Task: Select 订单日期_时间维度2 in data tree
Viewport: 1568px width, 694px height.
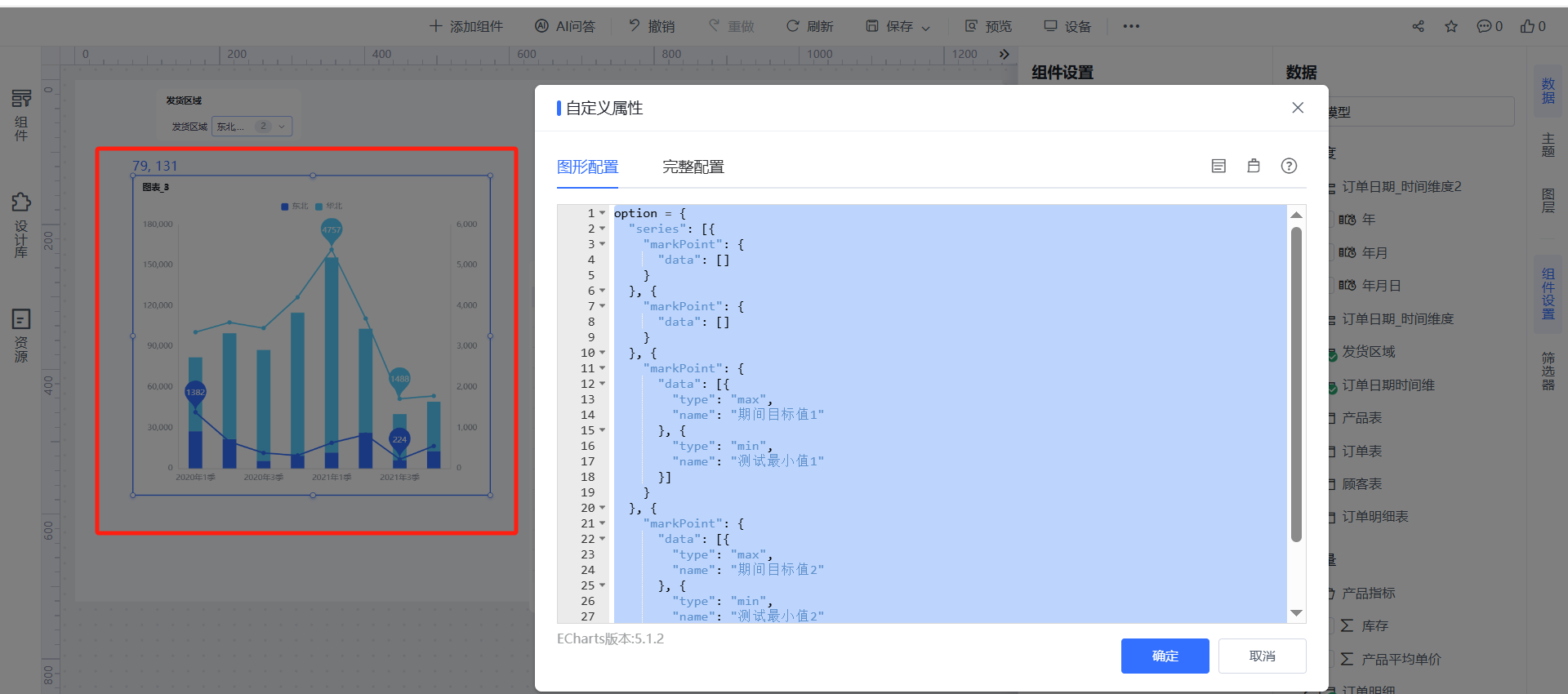Action: pyautogui.click(x=1401, y=187)
